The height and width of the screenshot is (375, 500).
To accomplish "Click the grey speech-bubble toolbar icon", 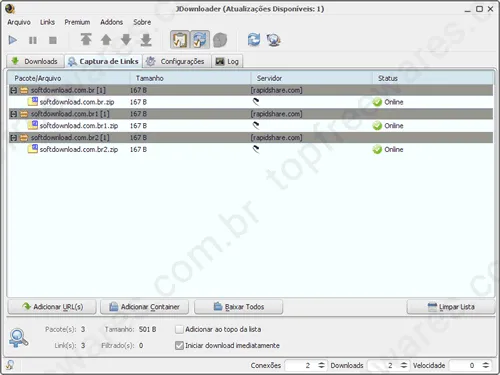I will 220,40.
